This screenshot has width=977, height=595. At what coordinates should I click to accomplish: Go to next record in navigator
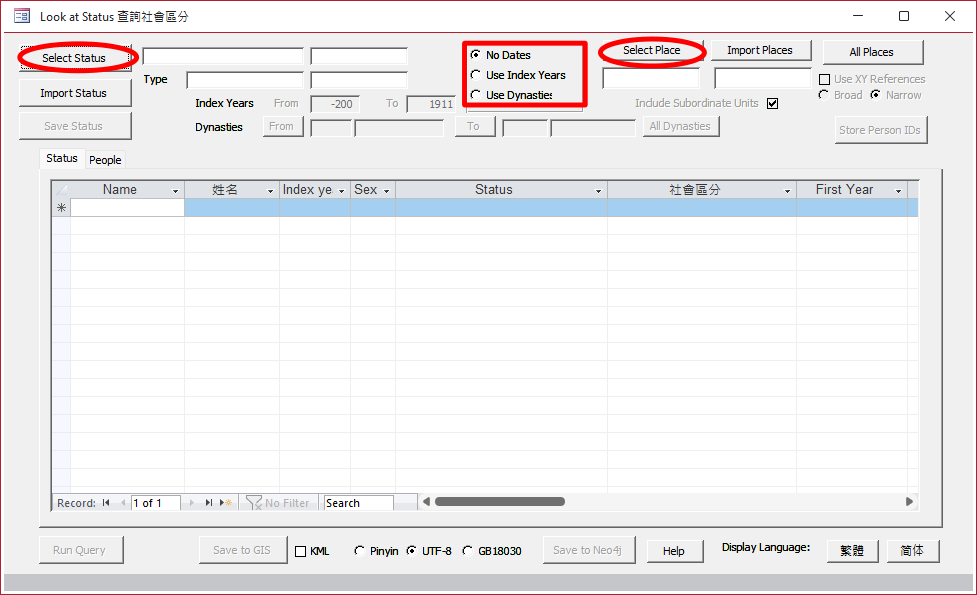pos(192,503)
